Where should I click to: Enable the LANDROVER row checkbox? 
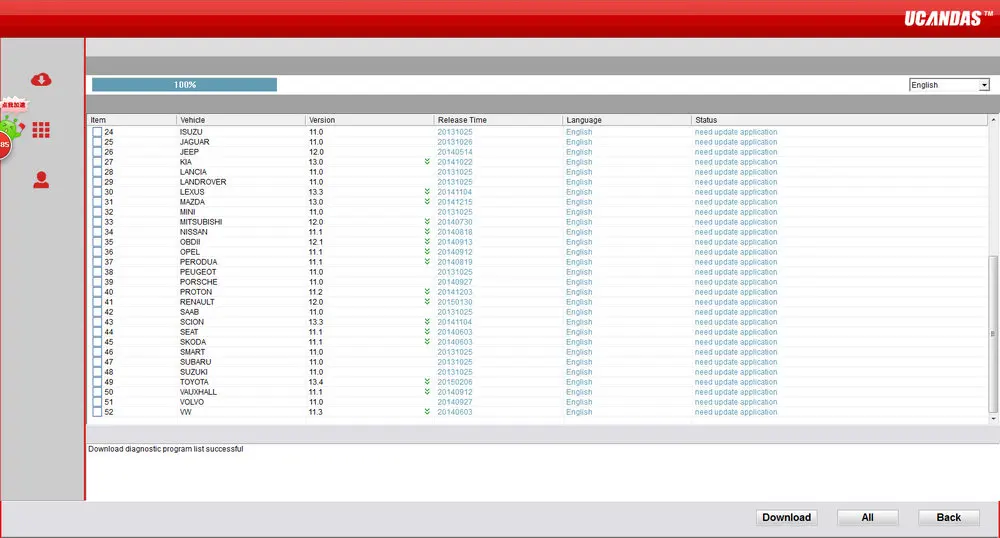tap(97, 182)
